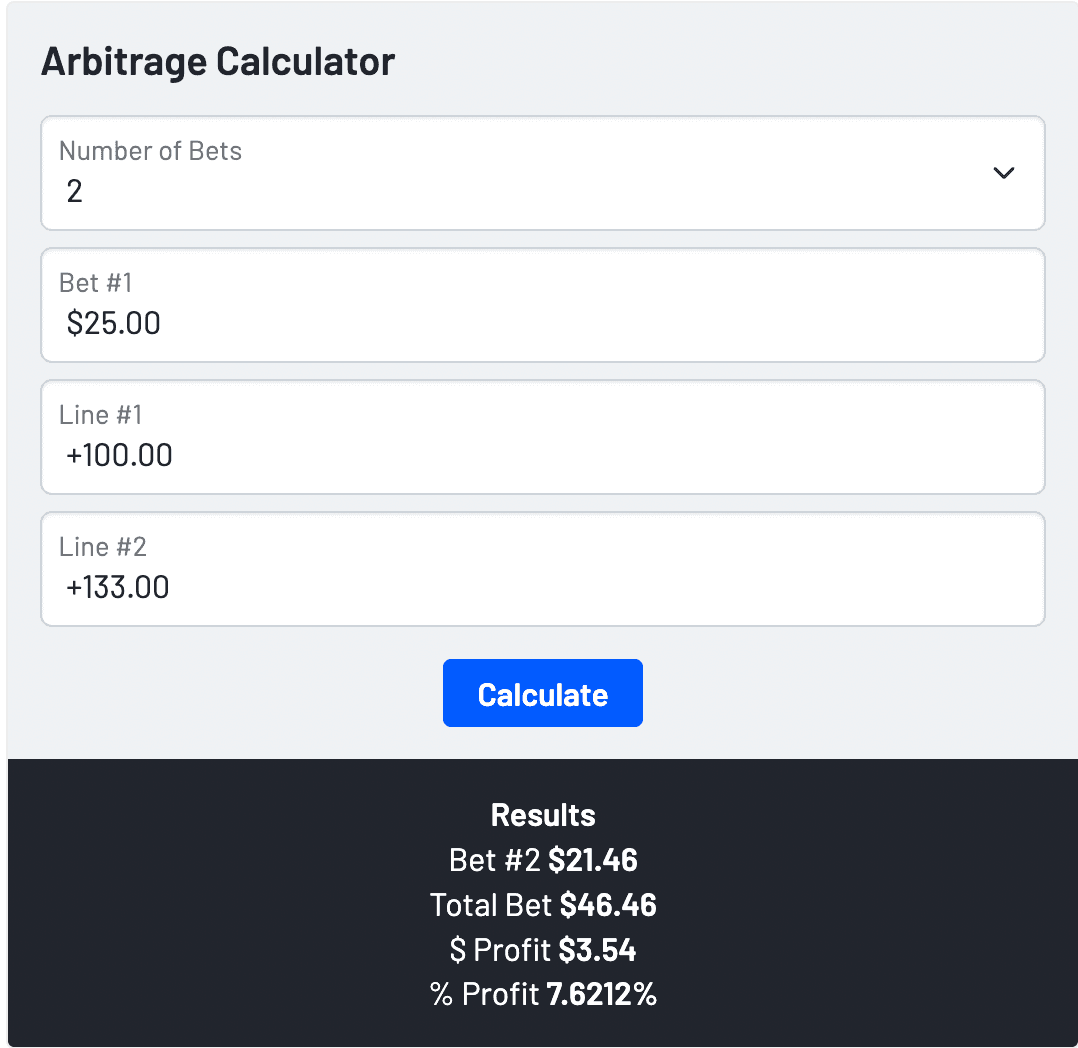Viewport: 1078px width, 1048px height.
Task: Click the Results heading
Action: 543,815
